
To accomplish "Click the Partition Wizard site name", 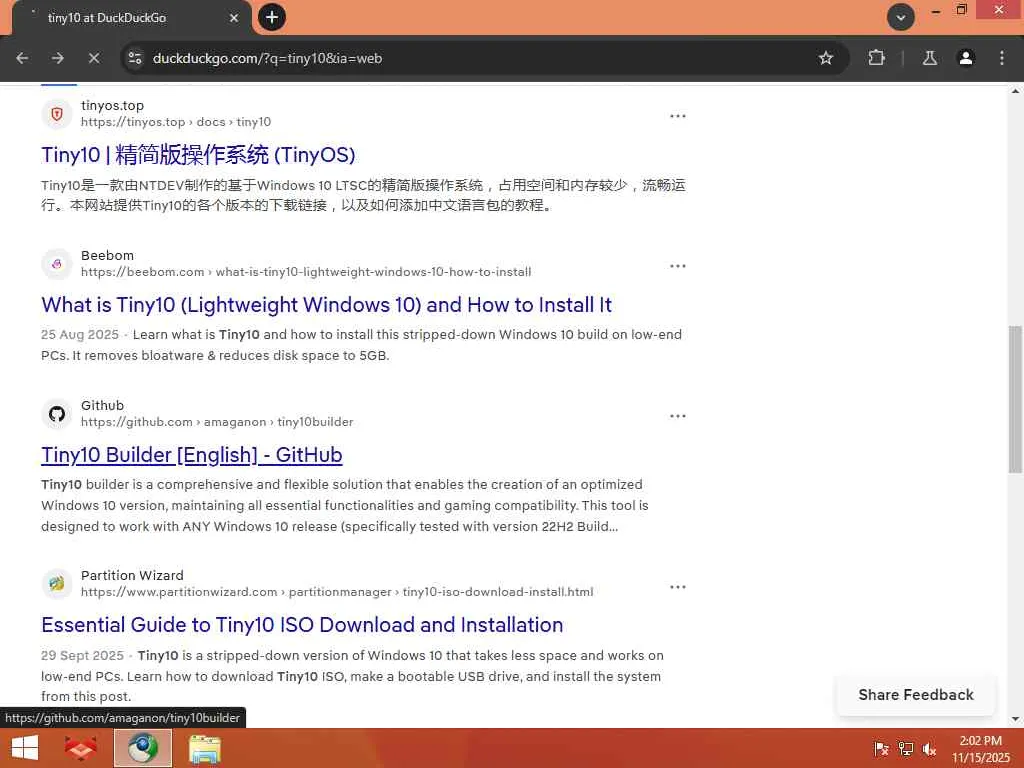I will 132,575.
